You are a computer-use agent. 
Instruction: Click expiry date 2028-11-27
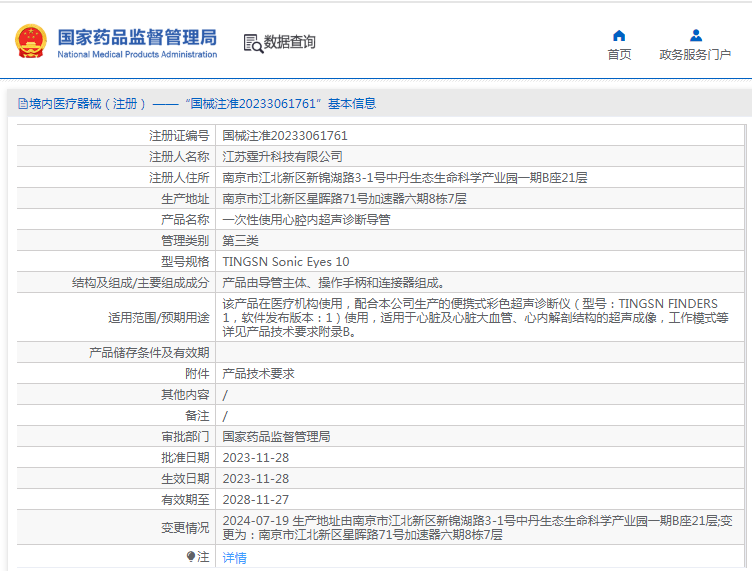(x=256, y=500)
